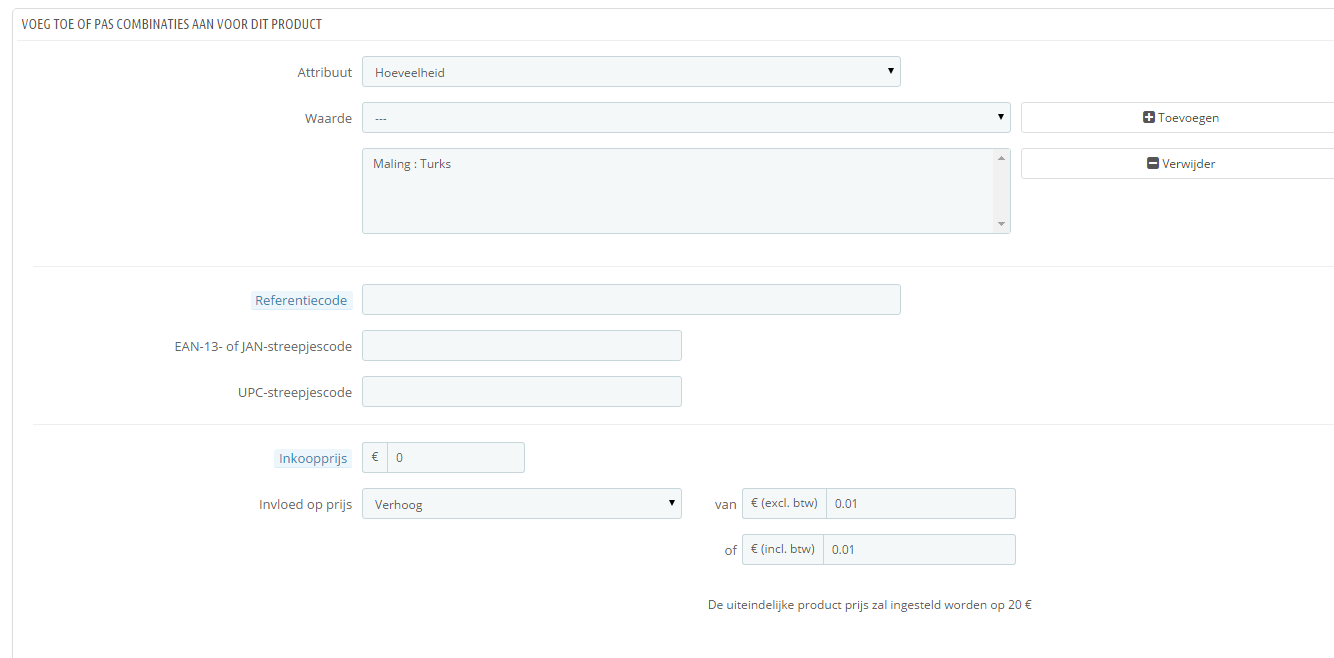The image size is (1334, 658).
Task: Click the minus icon on Verwijder button
Action: 1153,164
